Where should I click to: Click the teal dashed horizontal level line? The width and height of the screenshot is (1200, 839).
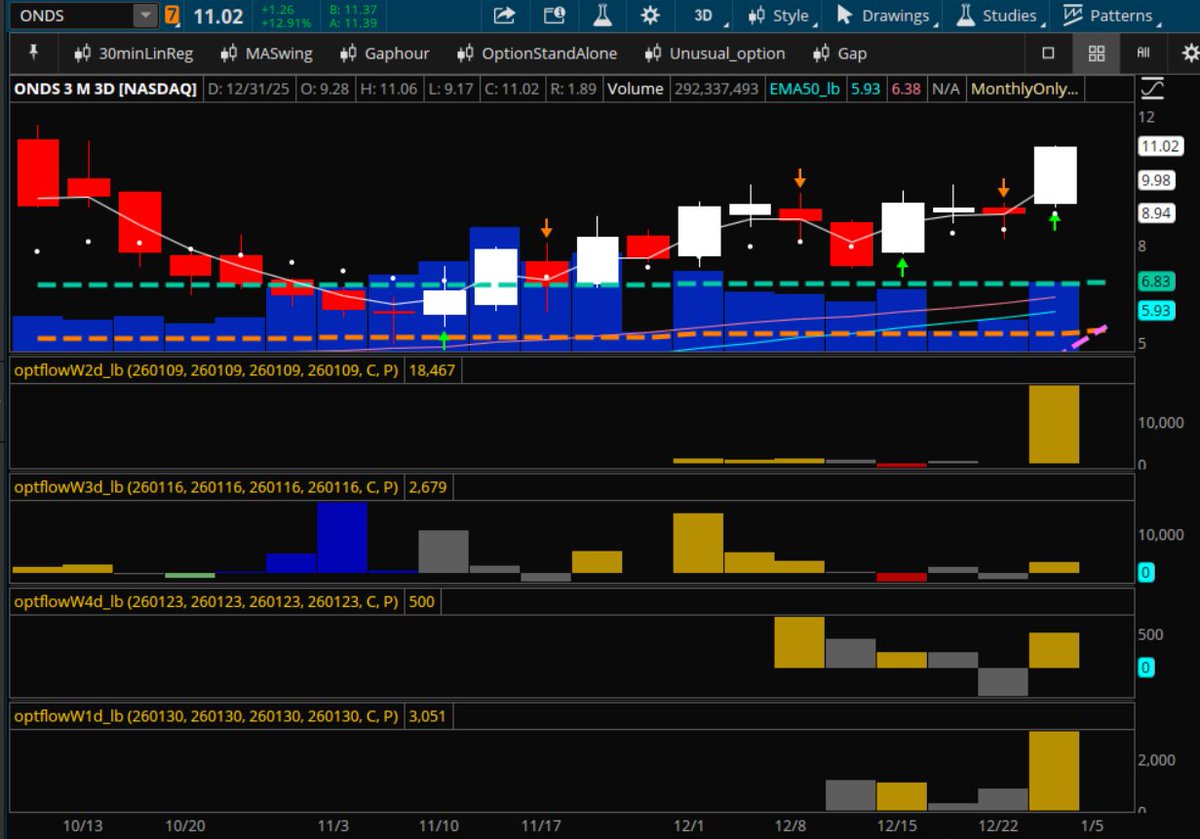click(x=571, y=285)
